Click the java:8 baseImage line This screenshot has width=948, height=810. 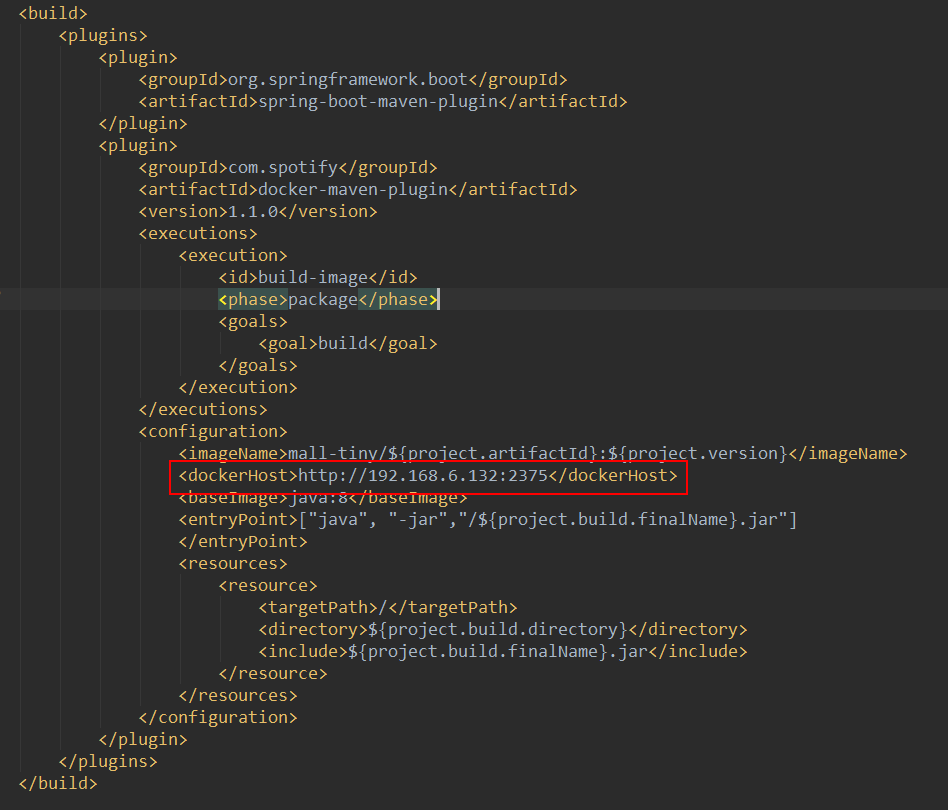pos(323,498)
